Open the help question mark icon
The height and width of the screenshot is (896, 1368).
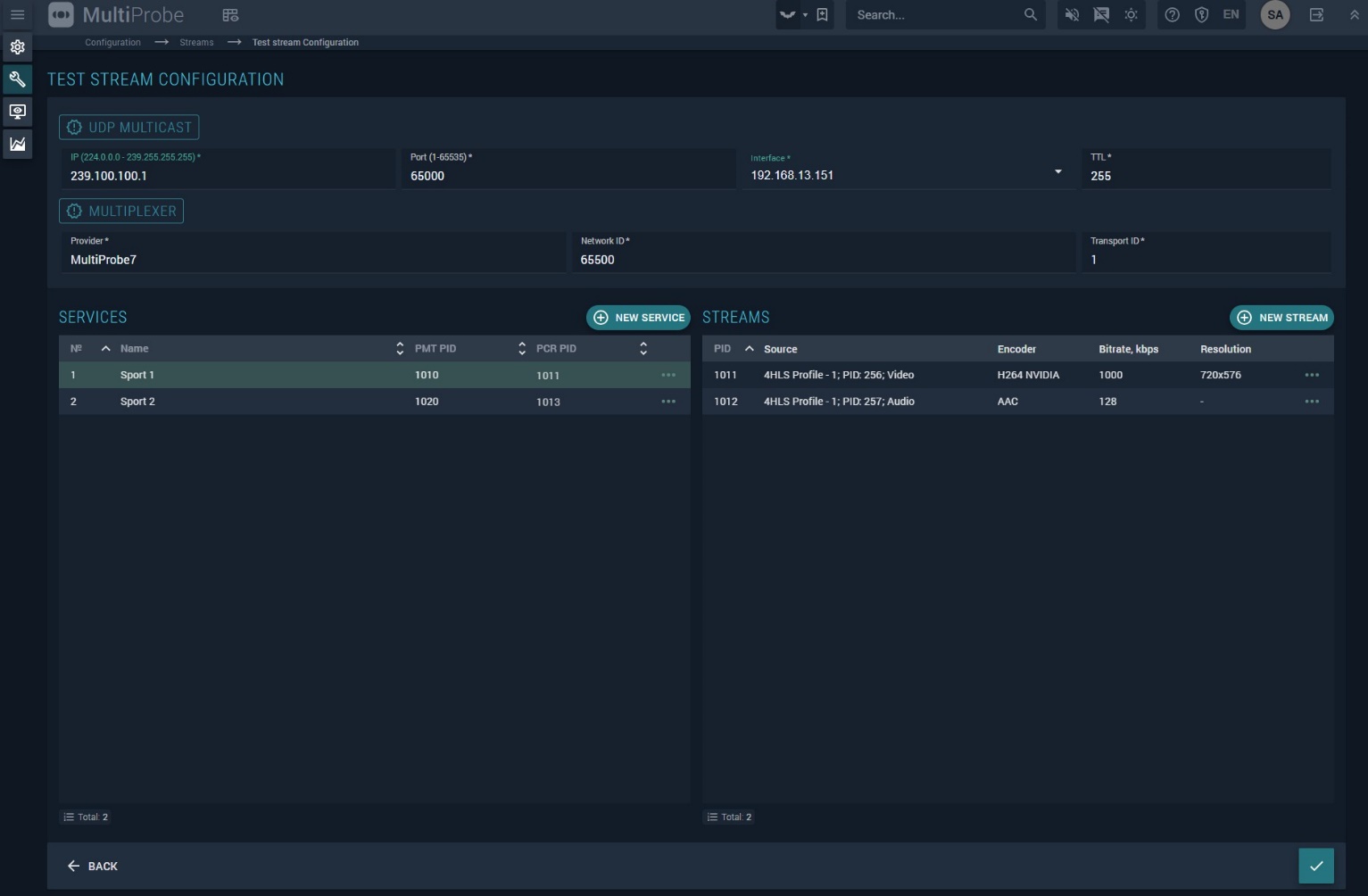[1173, 15]
